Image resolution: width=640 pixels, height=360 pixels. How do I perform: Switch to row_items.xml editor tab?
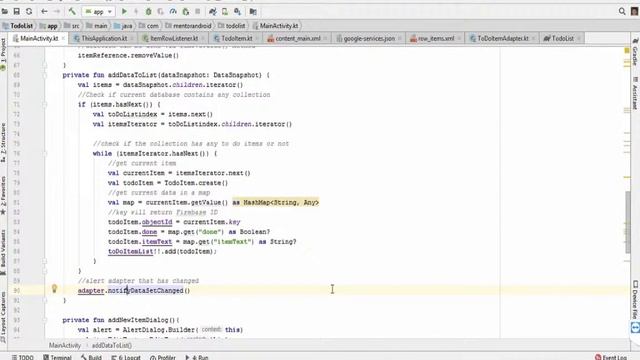436,38
